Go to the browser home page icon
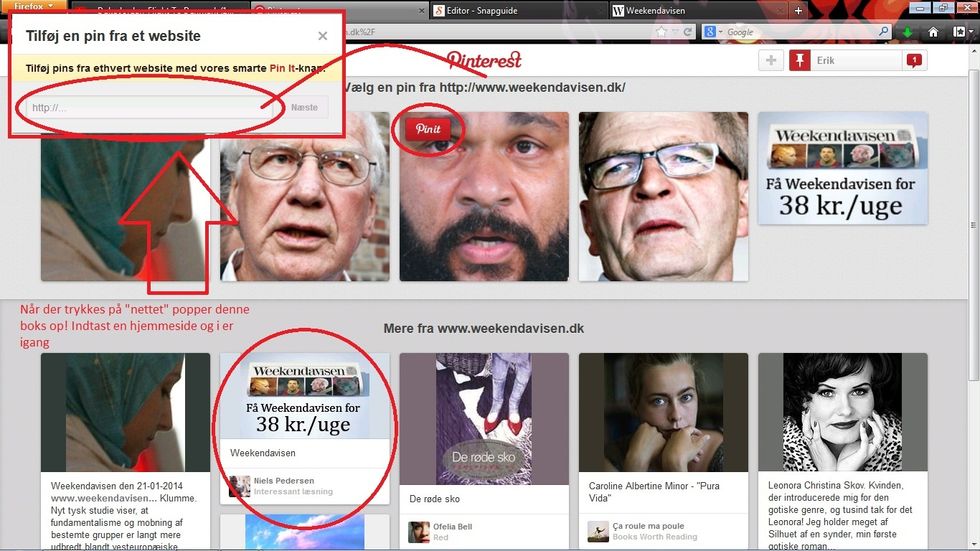The height and width of the screenshot is (551, 980). tap(933, 32)
